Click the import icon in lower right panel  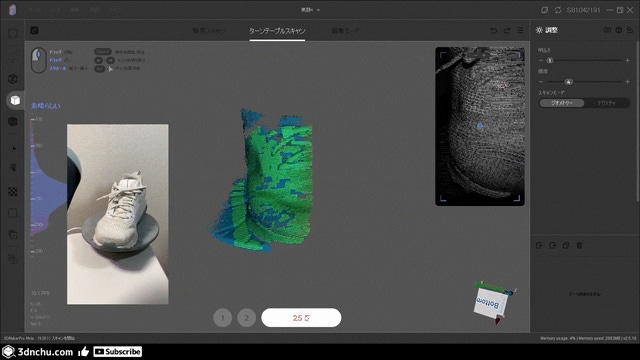(x=539, y=245)
